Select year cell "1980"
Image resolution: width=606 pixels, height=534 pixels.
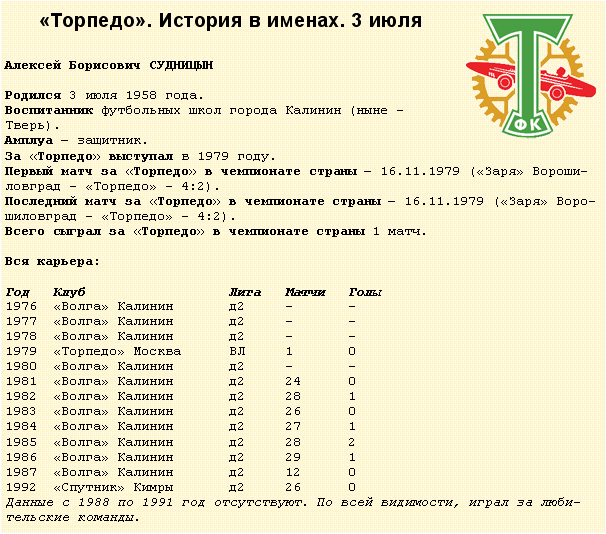tap(21, 366)
